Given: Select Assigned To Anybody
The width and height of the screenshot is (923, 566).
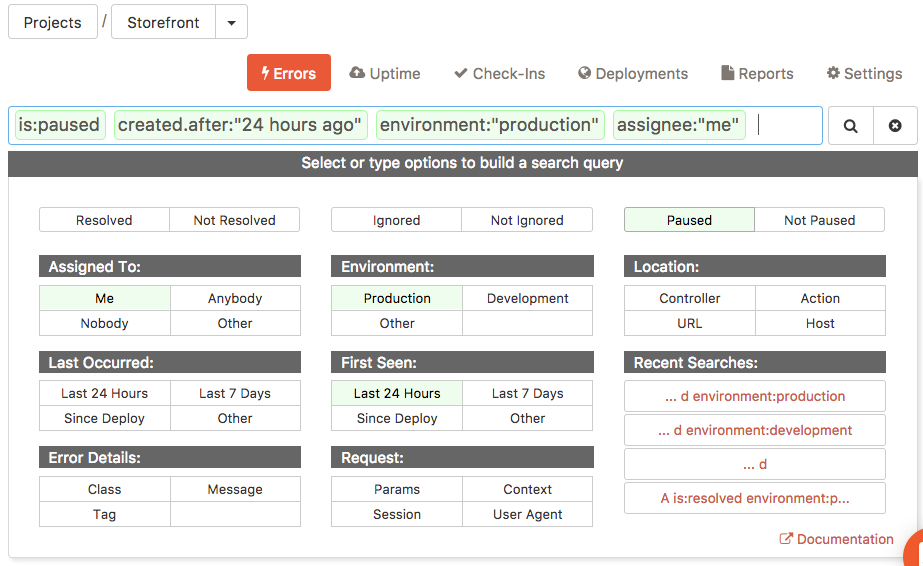Looking at the screenshot, I should click(x=235, y=298).
